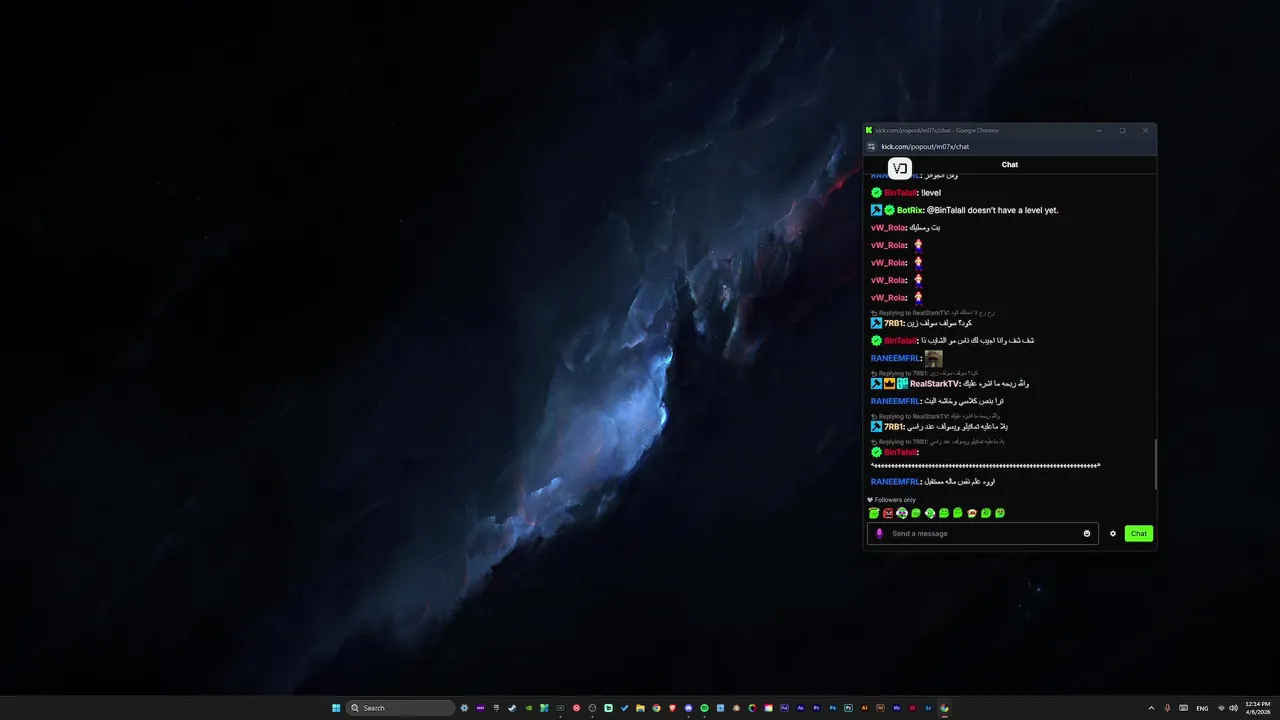This screenshot has width=1280, height=720.
Task: Click BotRix's moderator badge
Action: click(876, 210)
